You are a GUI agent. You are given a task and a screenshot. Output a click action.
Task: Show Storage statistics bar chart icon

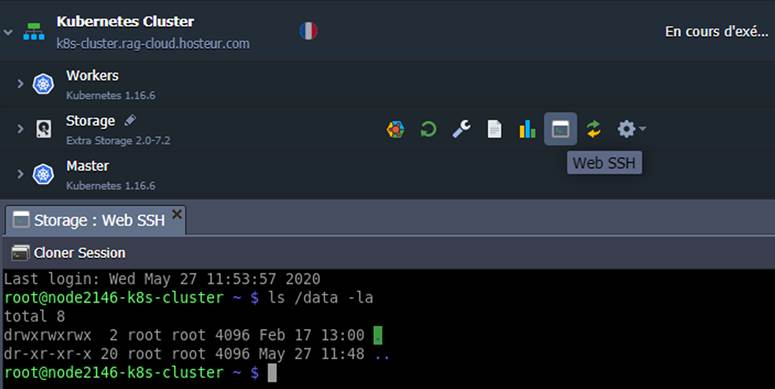[x=527, y=130]
